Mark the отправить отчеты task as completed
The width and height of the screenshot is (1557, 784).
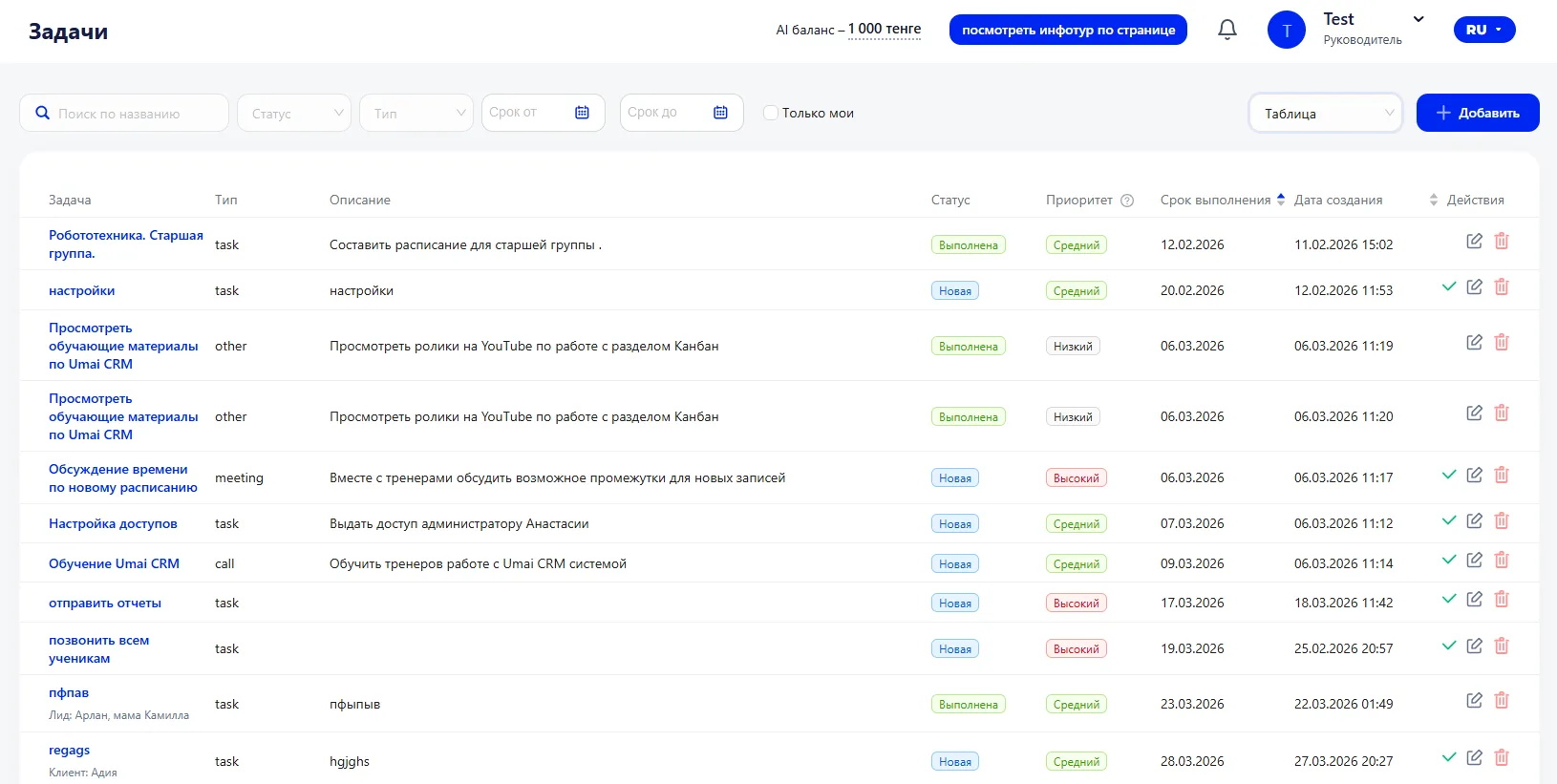1449,599
